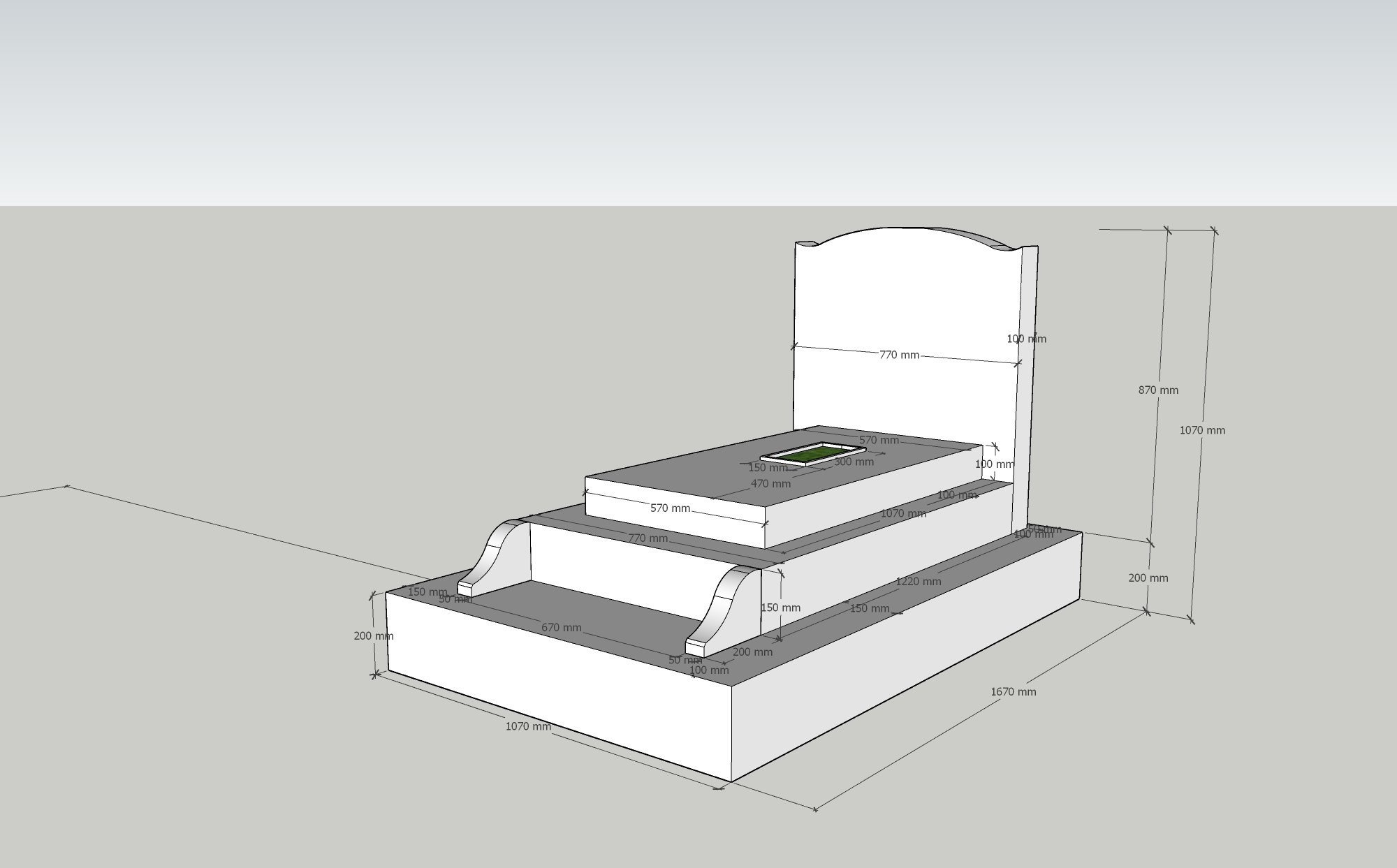Click the 1670 mm length dimension label
This screenshot has width=1397, height=868.
1013,691
